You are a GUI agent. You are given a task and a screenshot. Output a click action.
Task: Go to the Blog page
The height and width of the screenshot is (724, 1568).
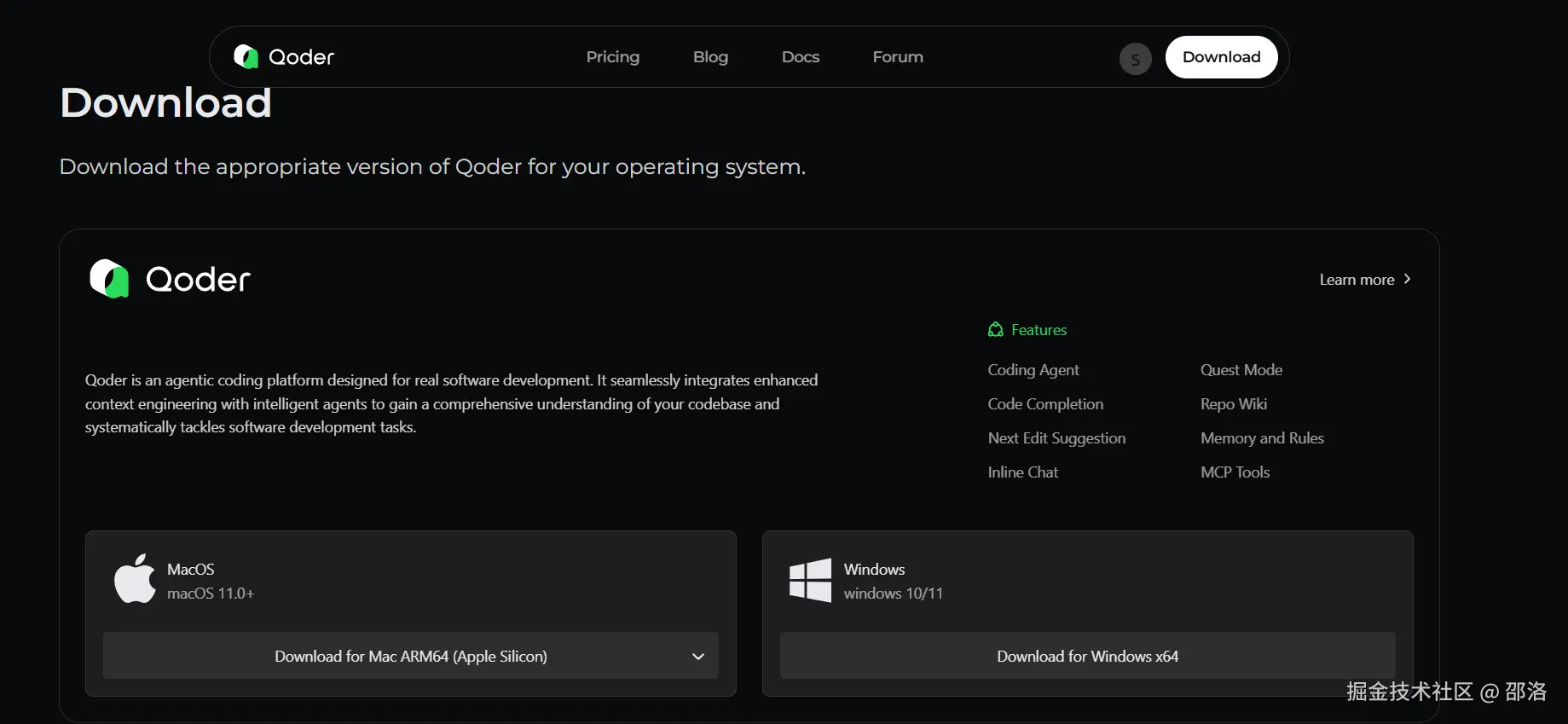tap(710, 57)
